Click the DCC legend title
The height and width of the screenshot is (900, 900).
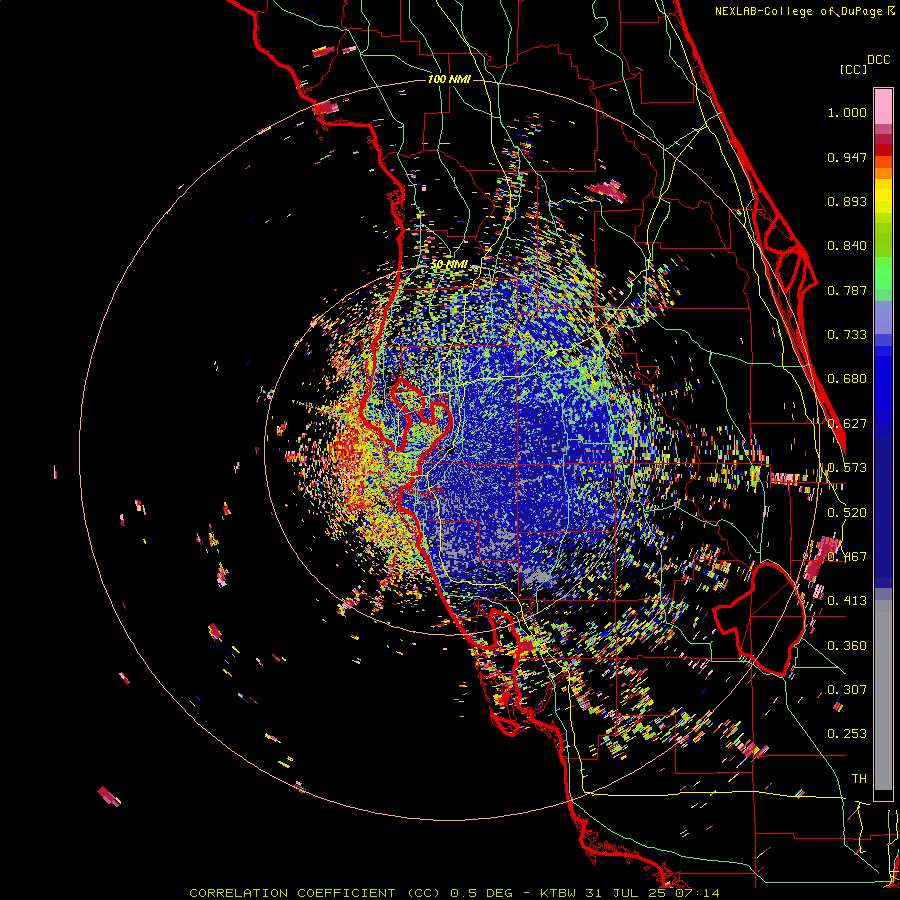coord(878,60)
